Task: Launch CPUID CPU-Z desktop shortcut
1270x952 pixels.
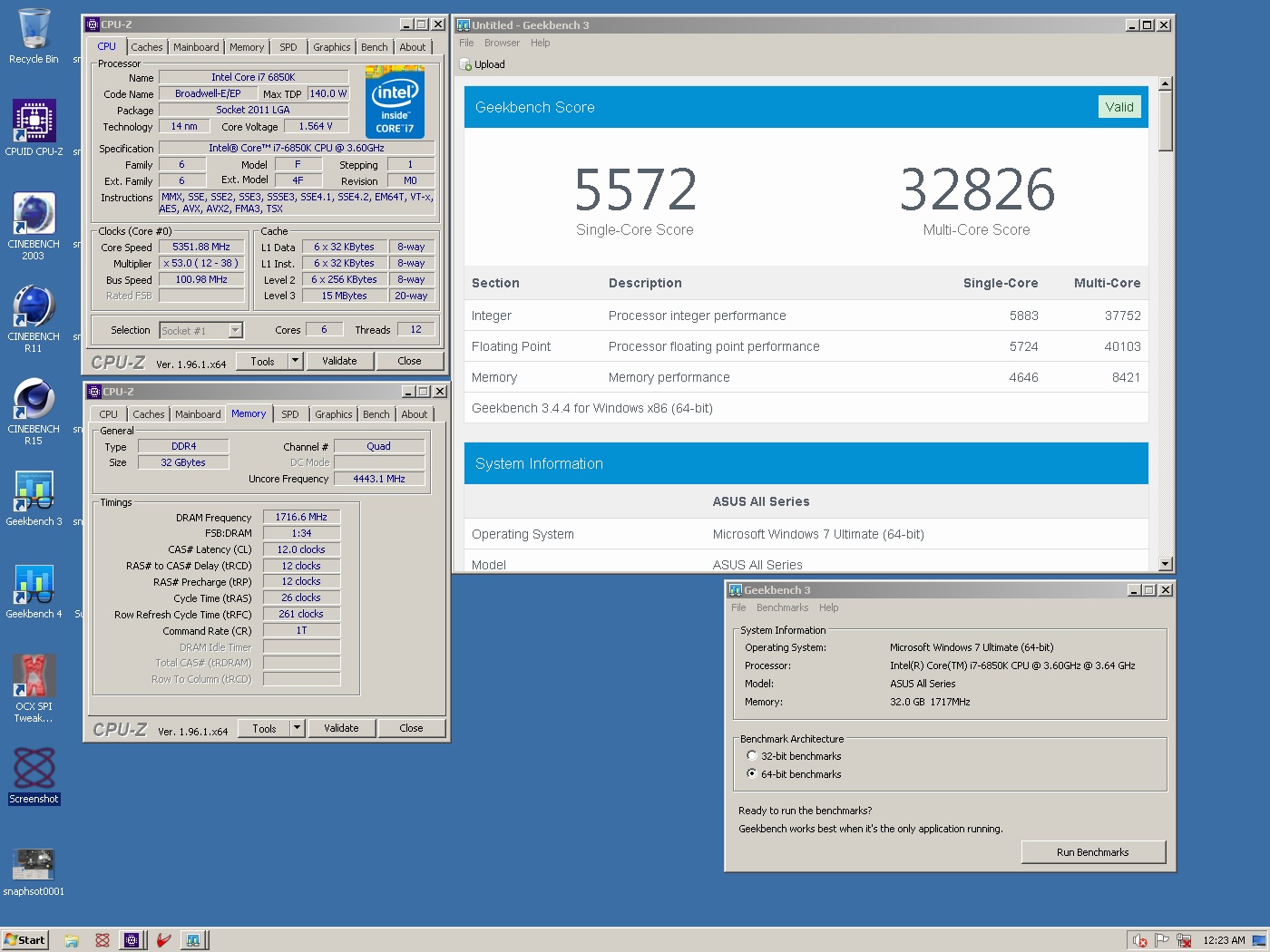Action: (34, 128)
